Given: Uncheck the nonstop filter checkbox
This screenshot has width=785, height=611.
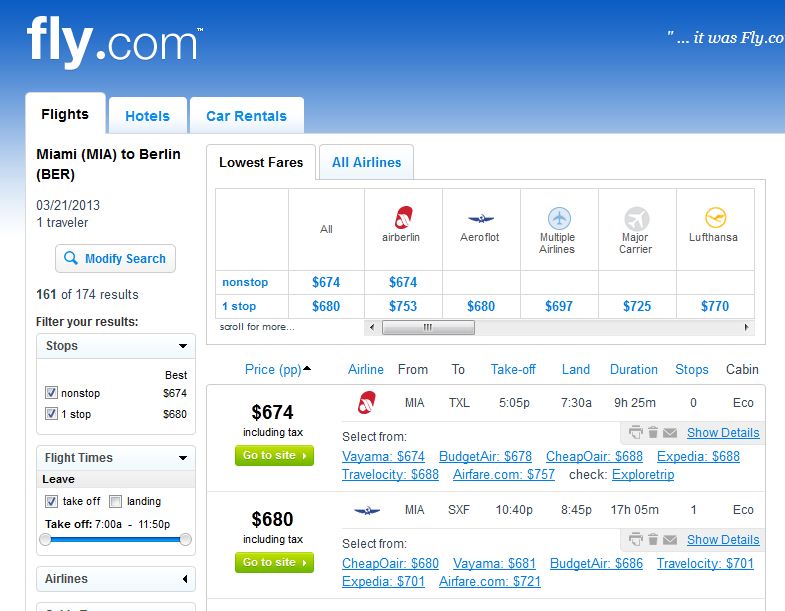Looking at the screenshot, I should [51, 393].
